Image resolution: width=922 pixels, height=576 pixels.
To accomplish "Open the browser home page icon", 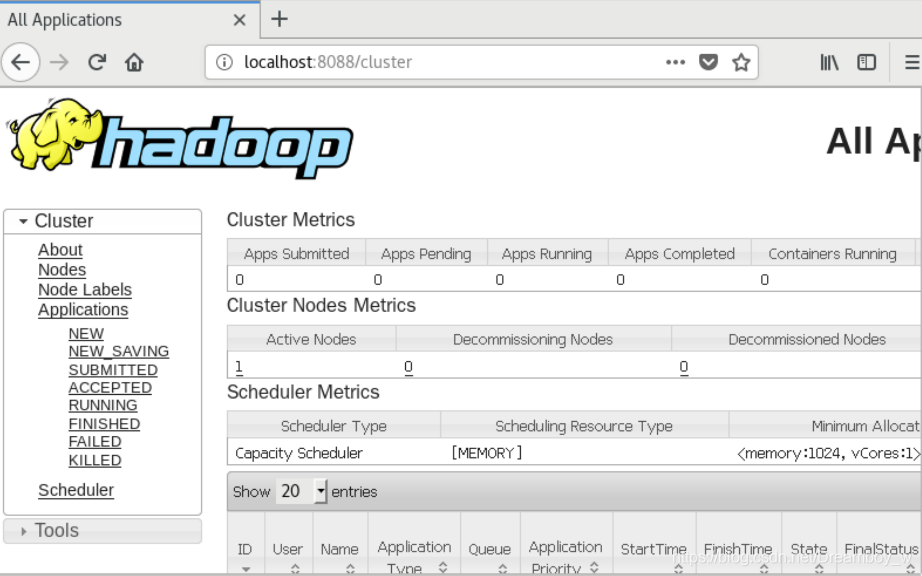I will coord(134,62).
